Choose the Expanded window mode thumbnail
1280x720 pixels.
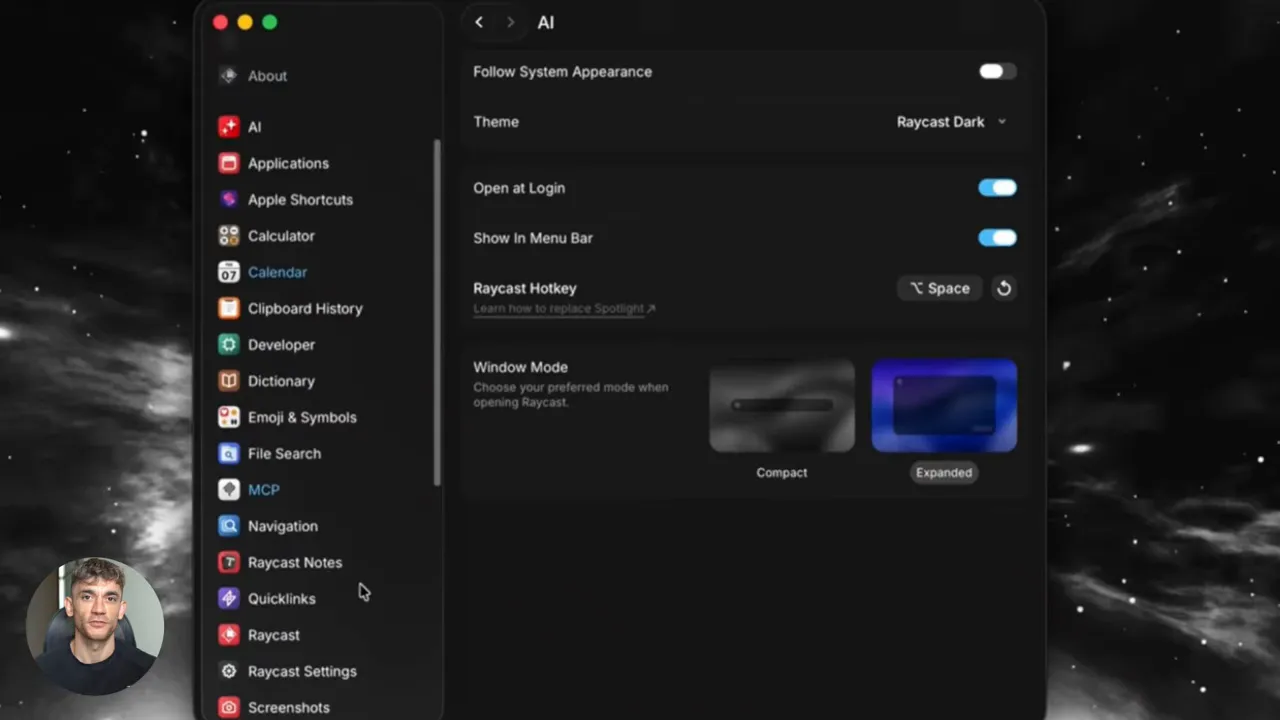point(944,406)
